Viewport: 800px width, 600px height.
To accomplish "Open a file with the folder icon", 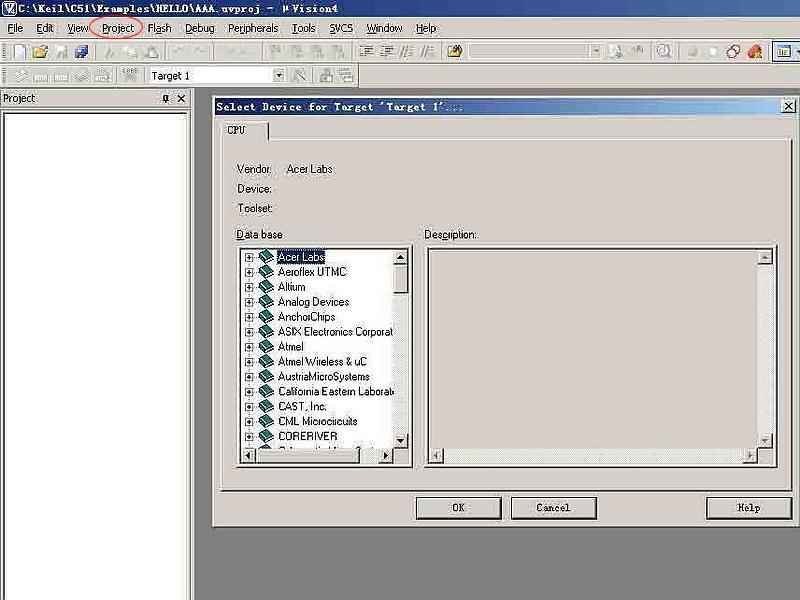I will coord(40,51).
